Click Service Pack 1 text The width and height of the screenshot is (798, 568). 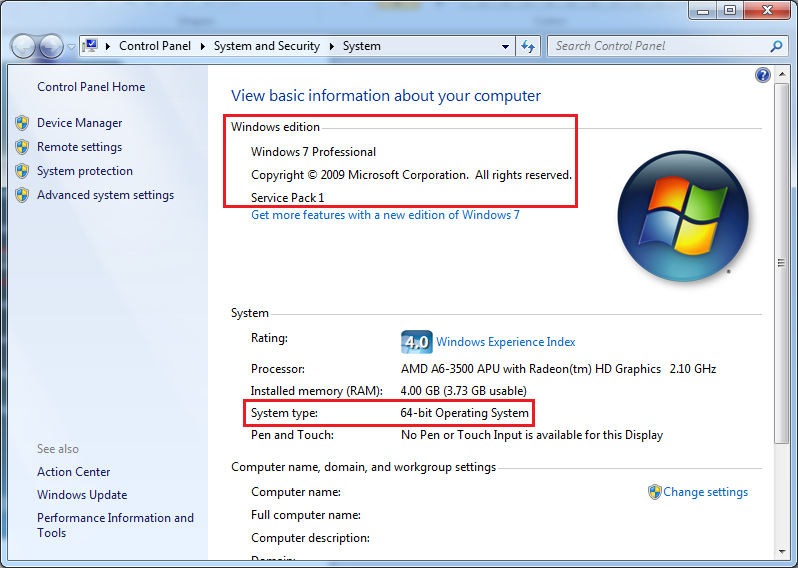point(288,198)
